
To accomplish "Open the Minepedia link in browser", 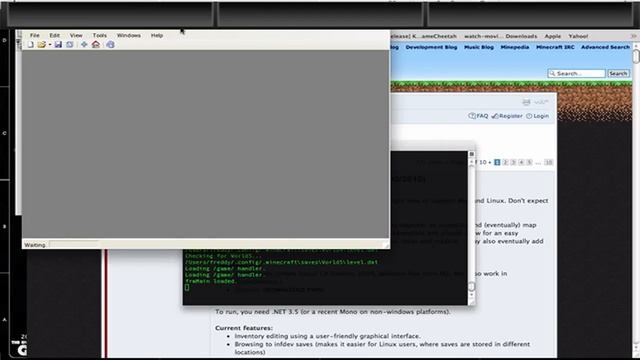I will 515,47.
